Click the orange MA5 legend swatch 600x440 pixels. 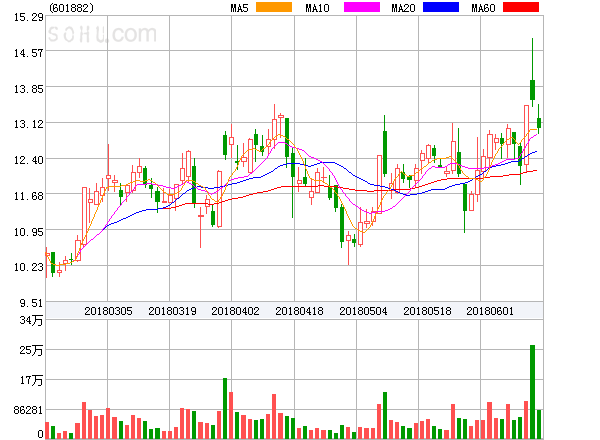tap(274, 7)
